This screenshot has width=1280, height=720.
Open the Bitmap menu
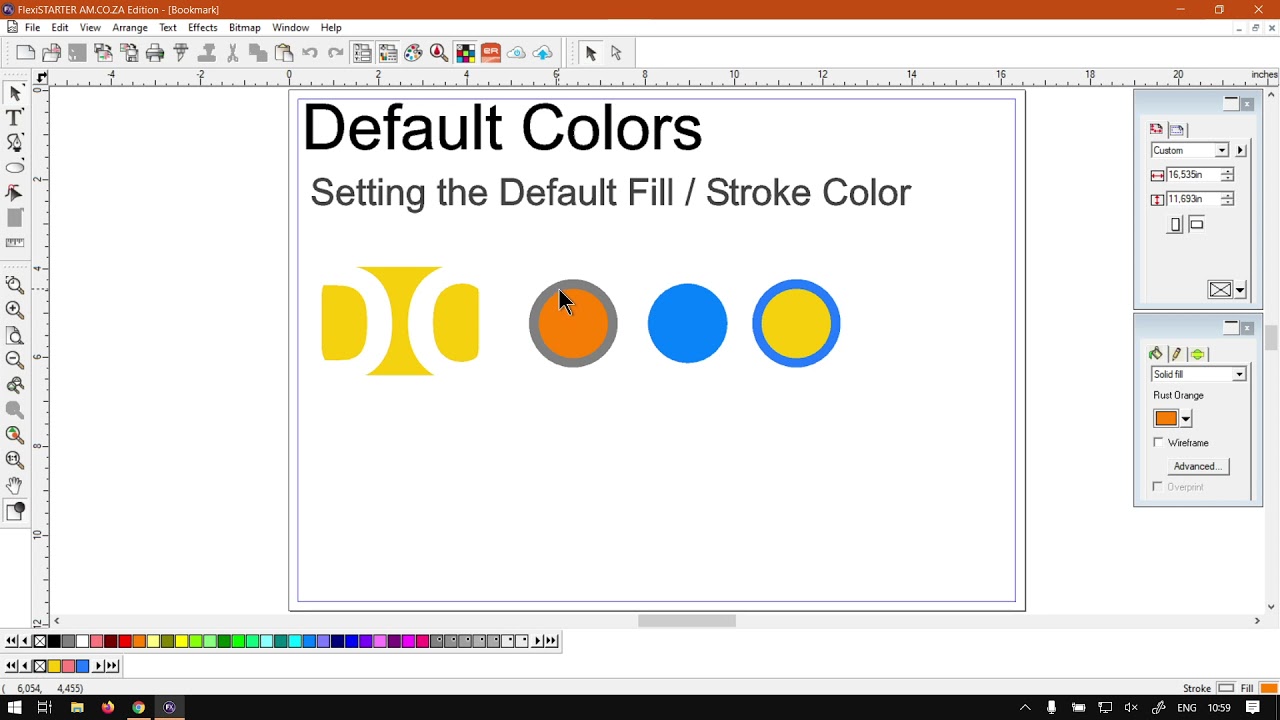pyautogui.click(x=244, y=27)
